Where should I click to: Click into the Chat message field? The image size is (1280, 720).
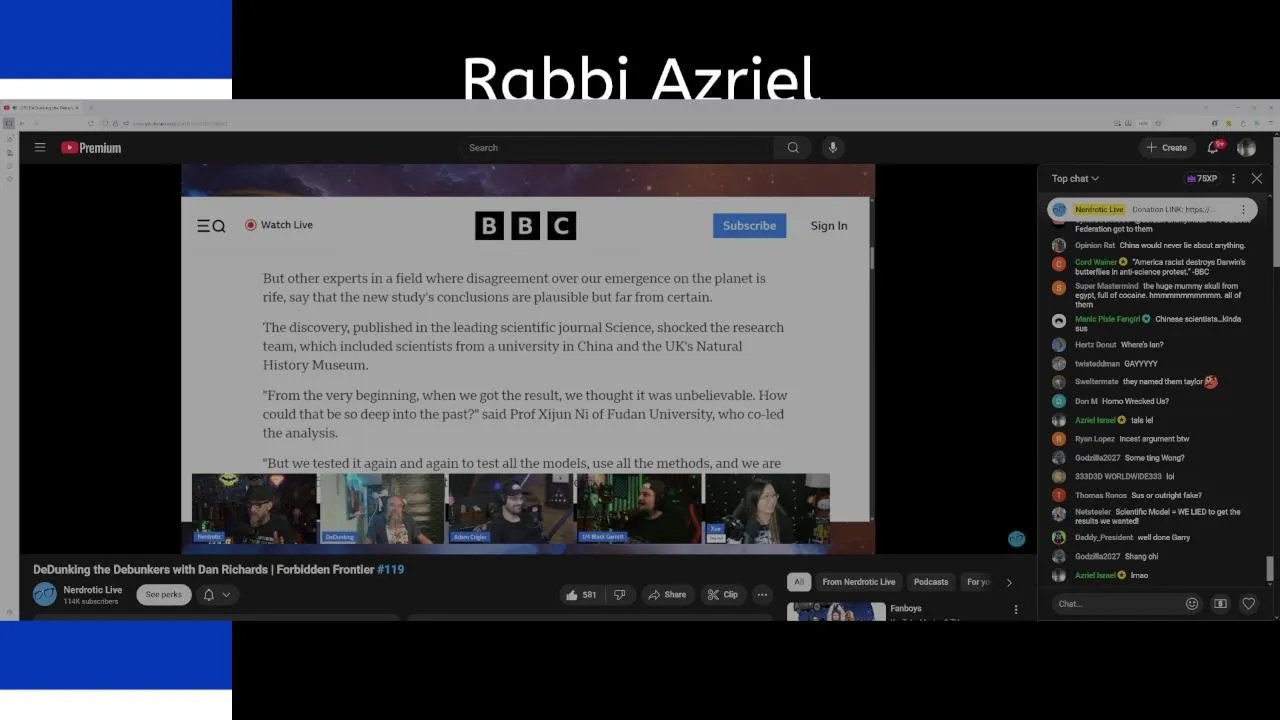[1116, 604]
